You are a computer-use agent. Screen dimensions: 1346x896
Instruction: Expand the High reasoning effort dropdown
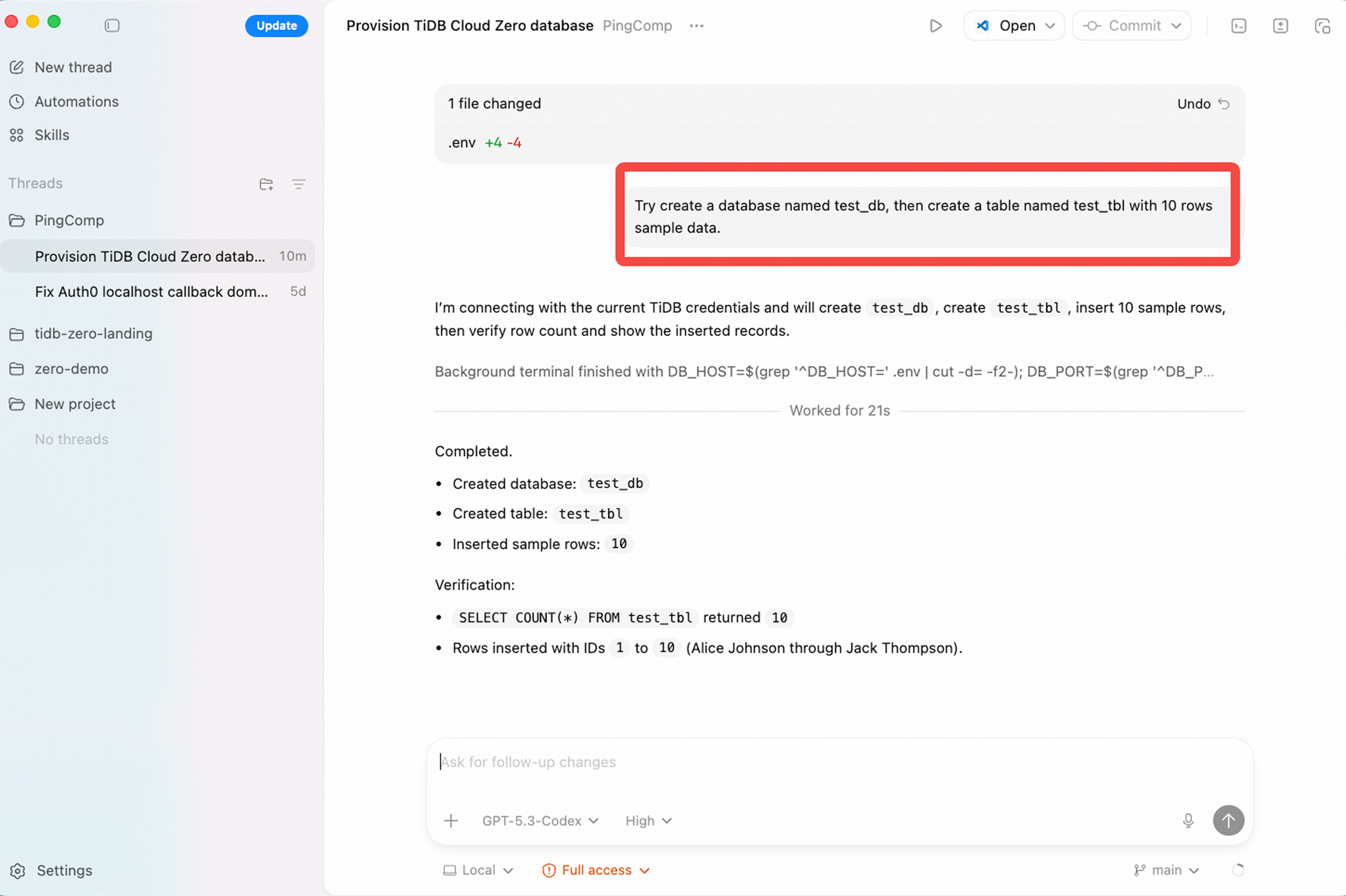[648, 821]
